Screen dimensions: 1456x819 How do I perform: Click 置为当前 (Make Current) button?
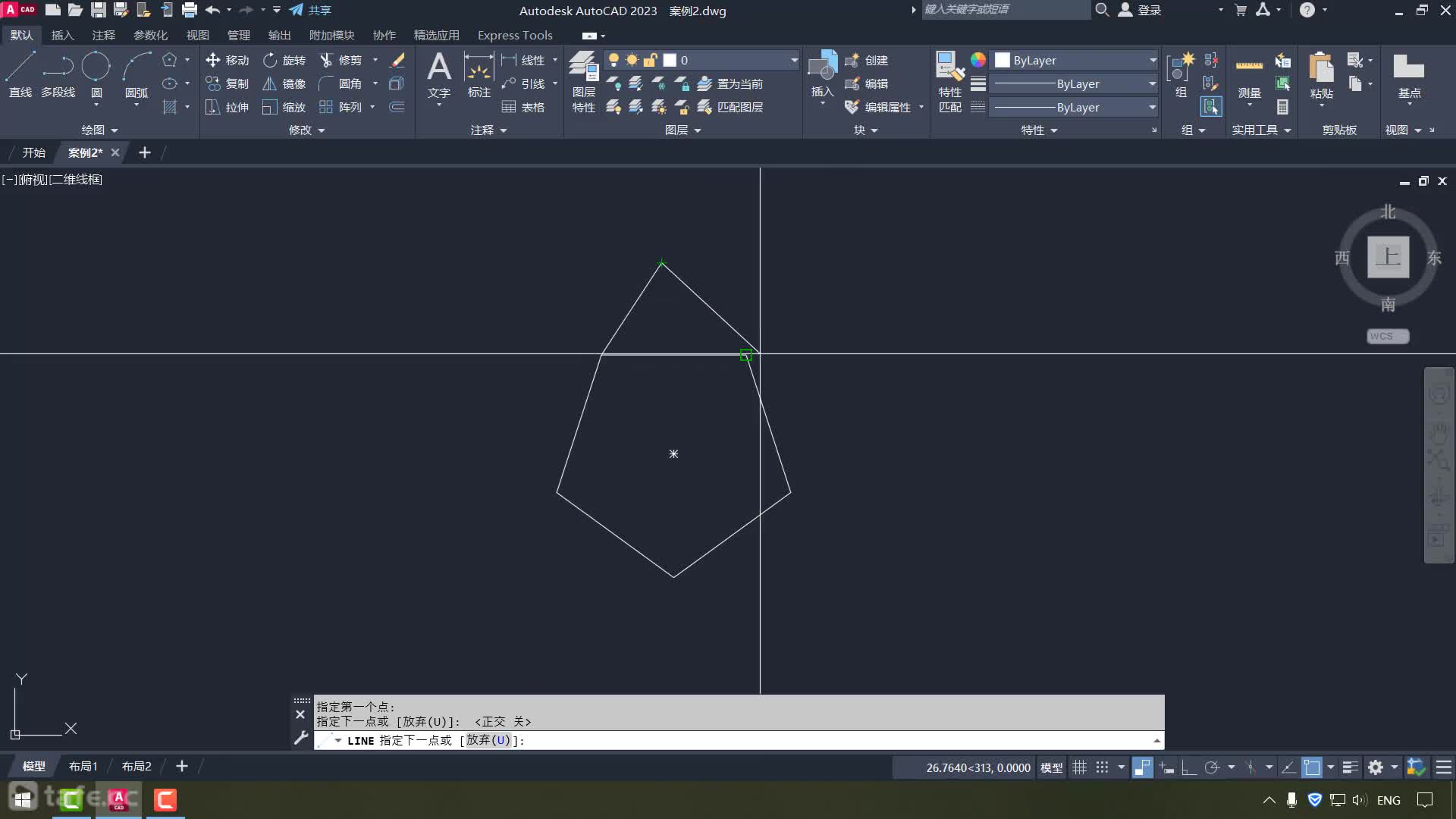tap(730, 83)
